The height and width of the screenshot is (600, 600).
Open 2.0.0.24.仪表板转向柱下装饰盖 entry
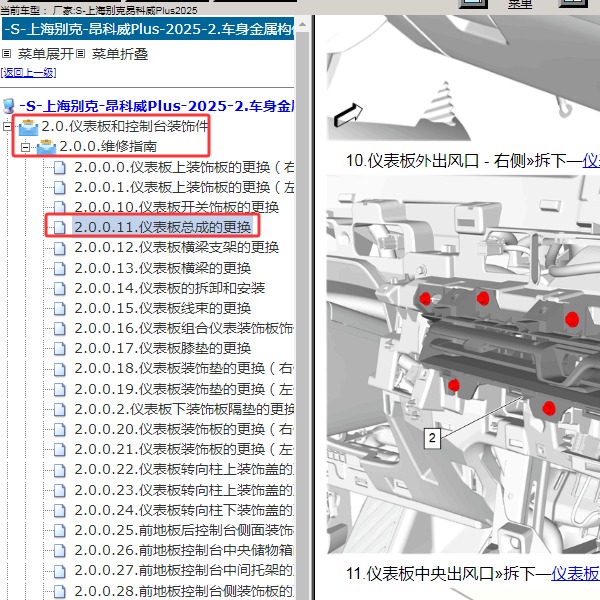click(x=184, y=510)
